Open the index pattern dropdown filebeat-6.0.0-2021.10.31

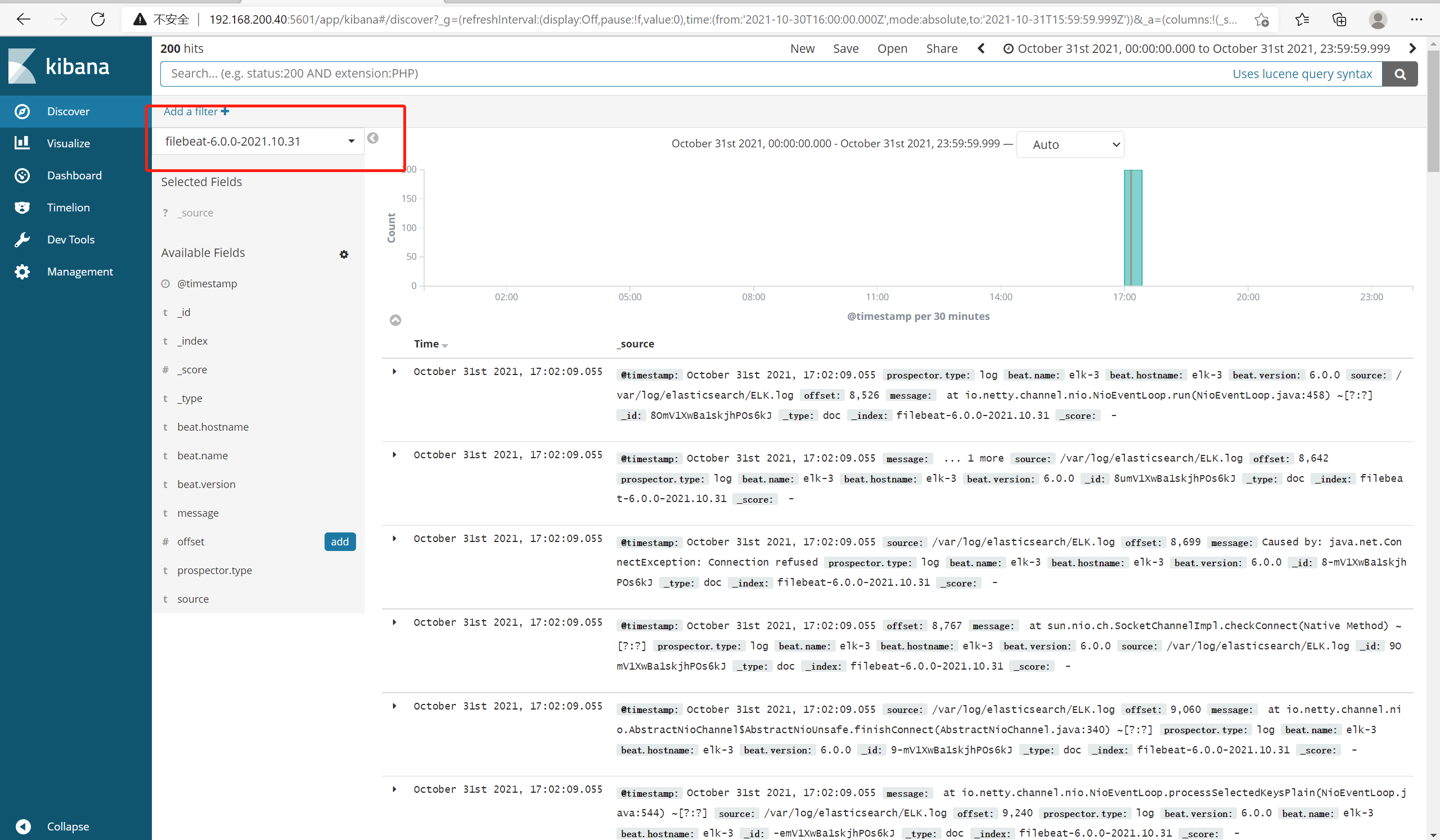pyautogui.click(x=258, y=141)
